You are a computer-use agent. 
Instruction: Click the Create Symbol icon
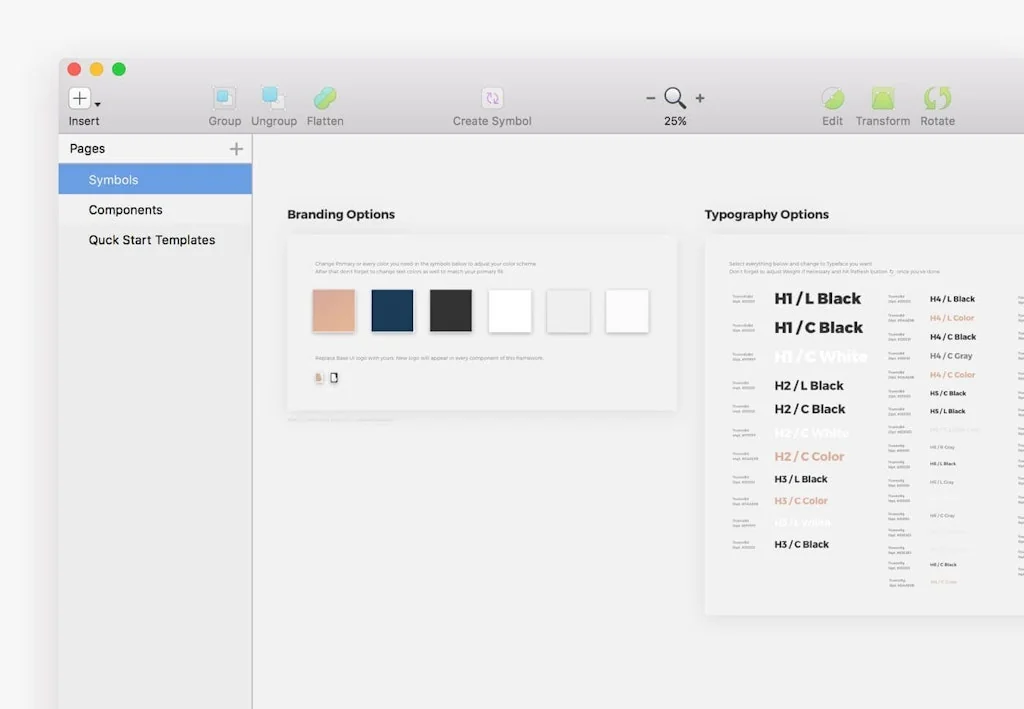pos(491,100)
